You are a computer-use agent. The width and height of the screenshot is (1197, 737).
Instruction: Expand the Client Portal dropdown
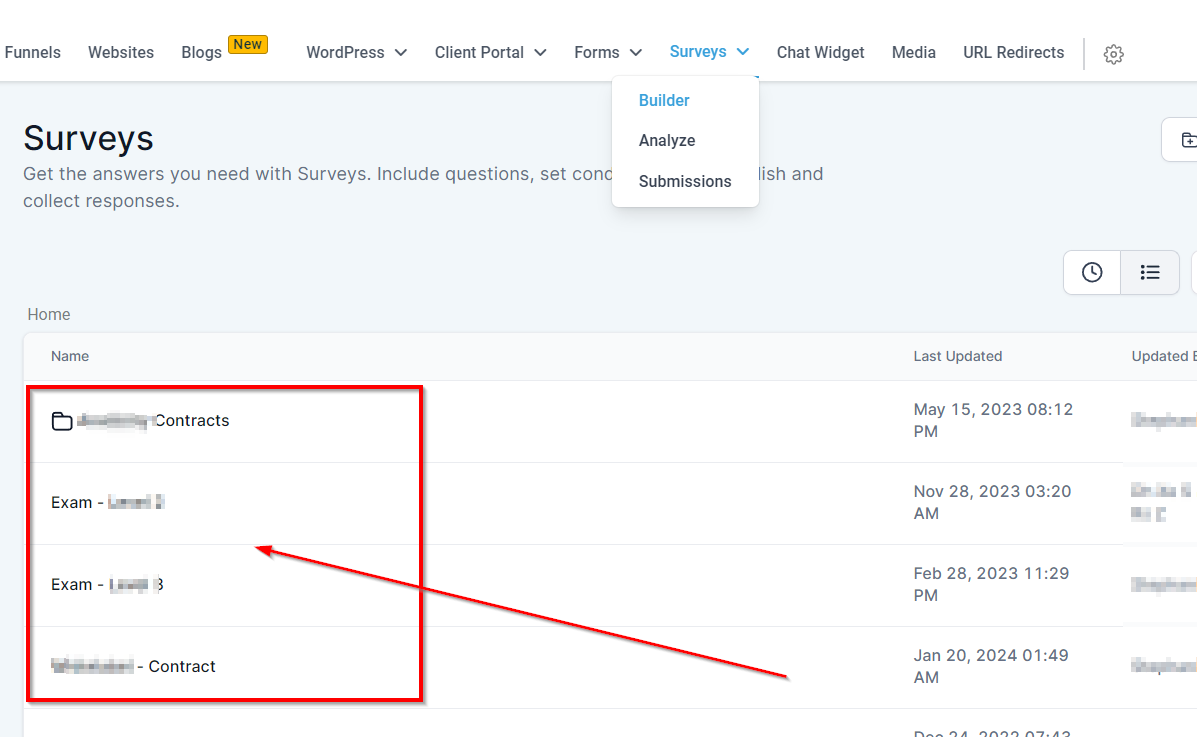point(490,52)
